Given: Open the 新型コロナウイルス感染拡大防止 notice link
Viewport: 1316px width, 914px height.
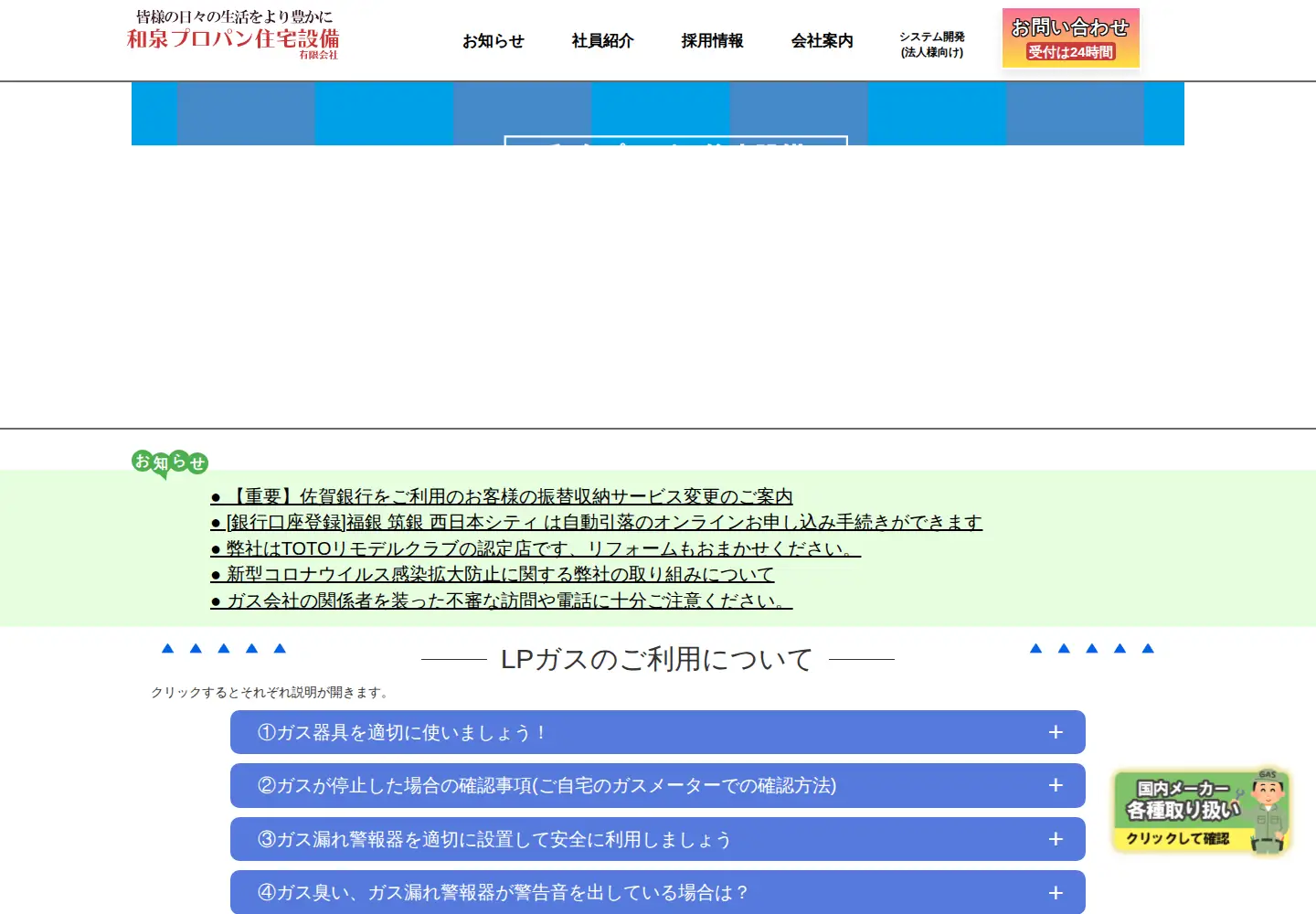Looking at the screenshot, I should [x=493, y=574].
